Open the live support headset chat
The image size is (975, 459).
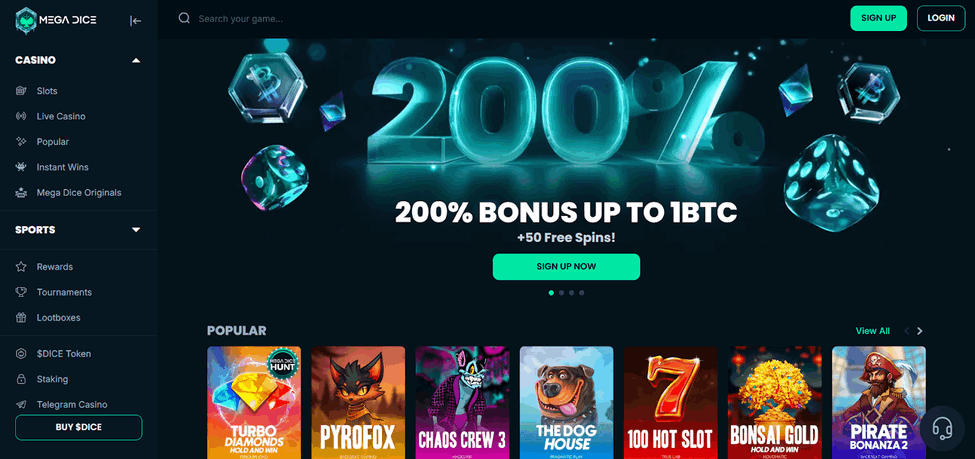pos(942,428)
